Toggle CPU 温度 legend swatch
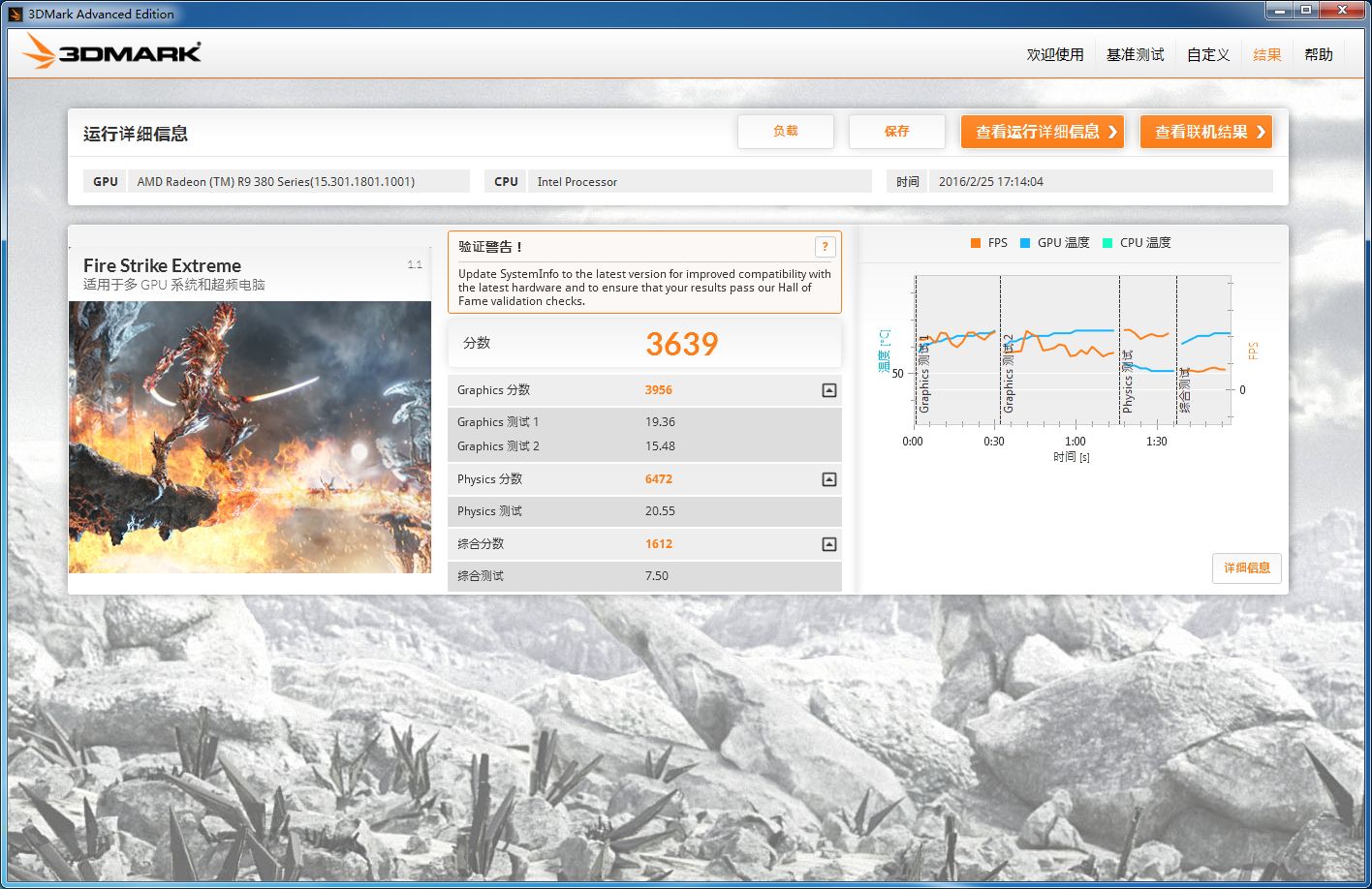Image resolution: width=1372 pixels, height=889 pixels. click(1107, 243)
